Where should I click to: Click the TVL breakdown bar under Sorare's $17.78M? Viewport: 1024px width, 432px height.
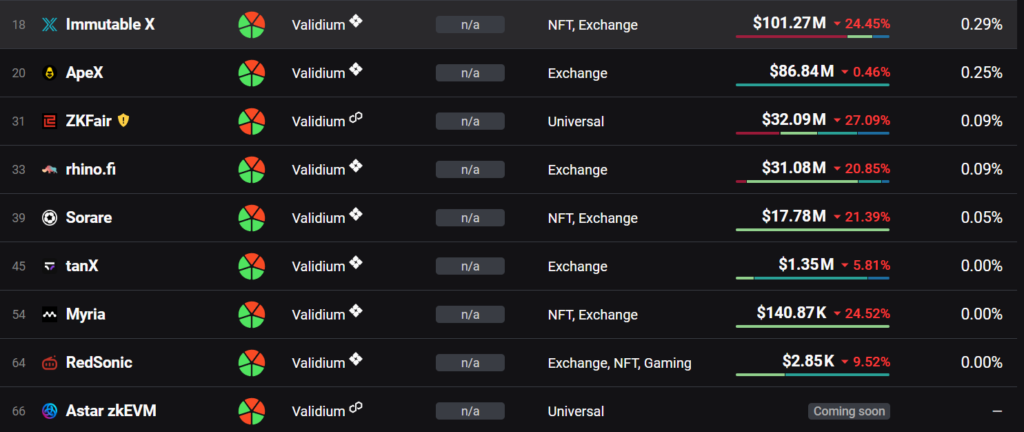(812, 230)
